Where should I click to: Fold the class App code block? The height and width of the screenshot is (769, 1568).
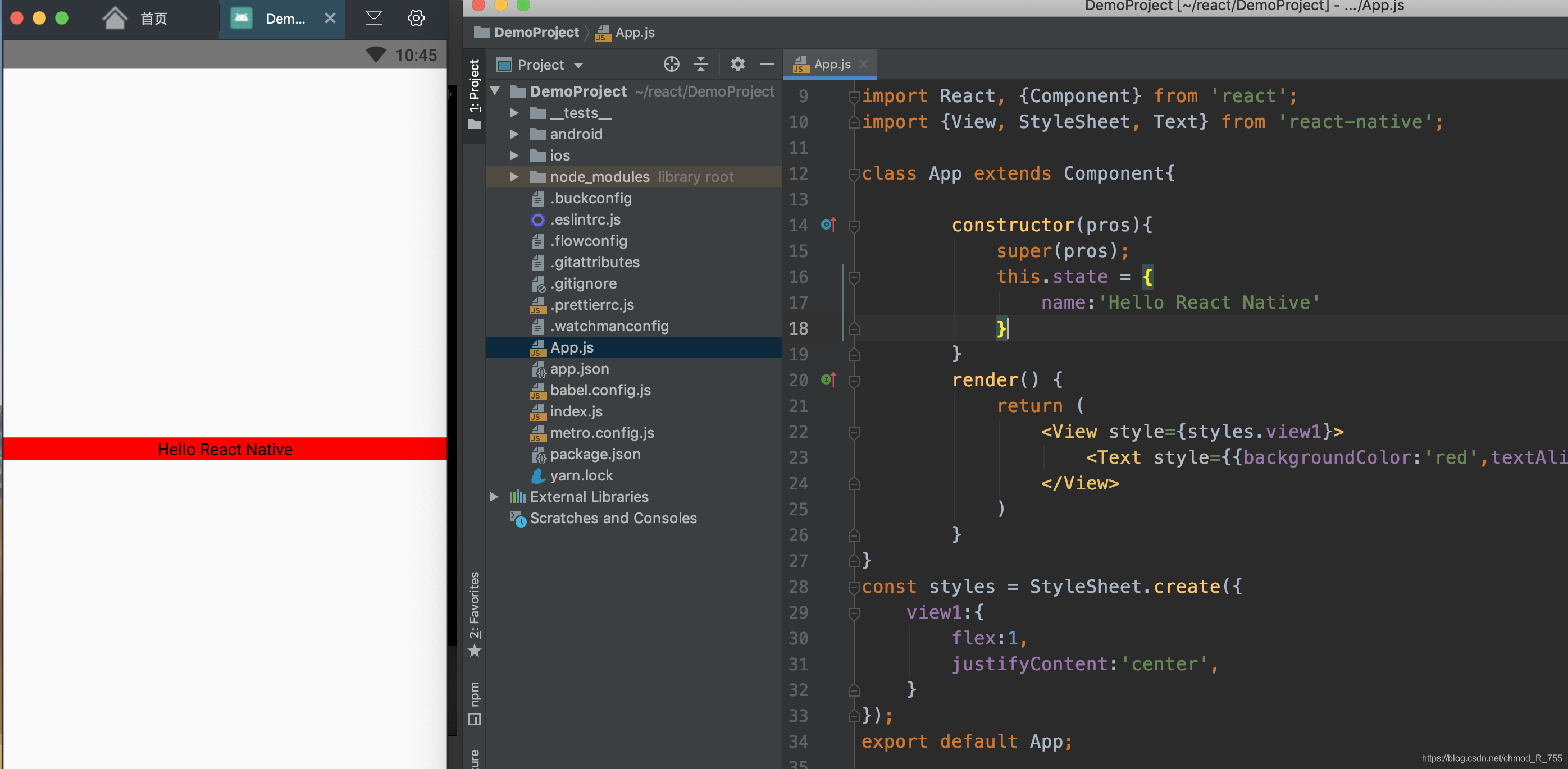tap(854, 175)
